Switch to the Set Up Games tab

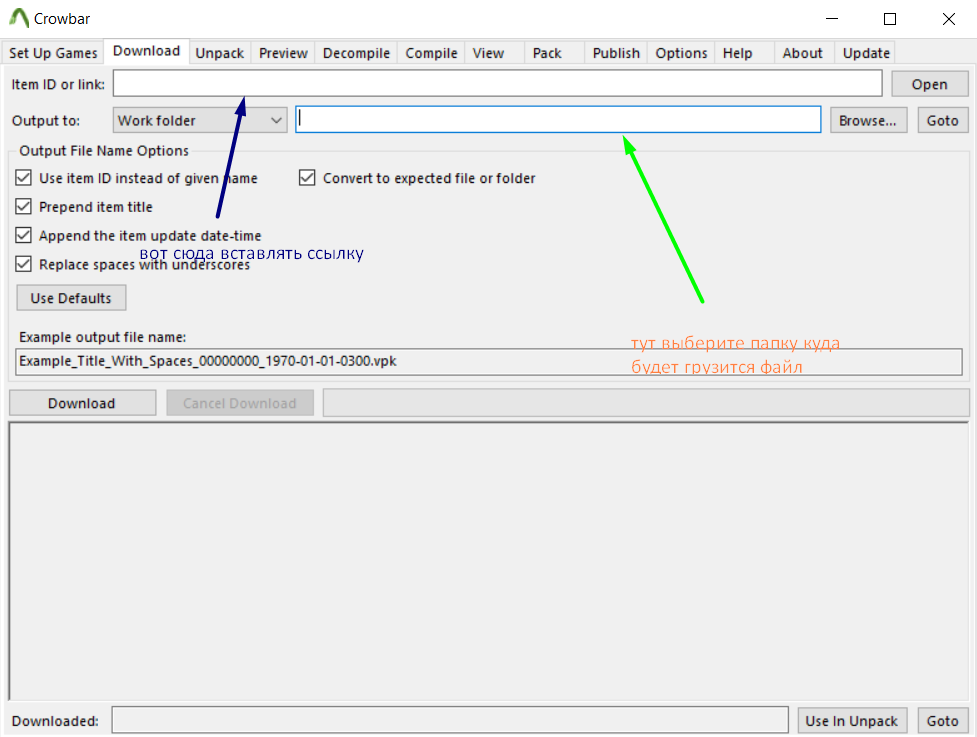53,53
